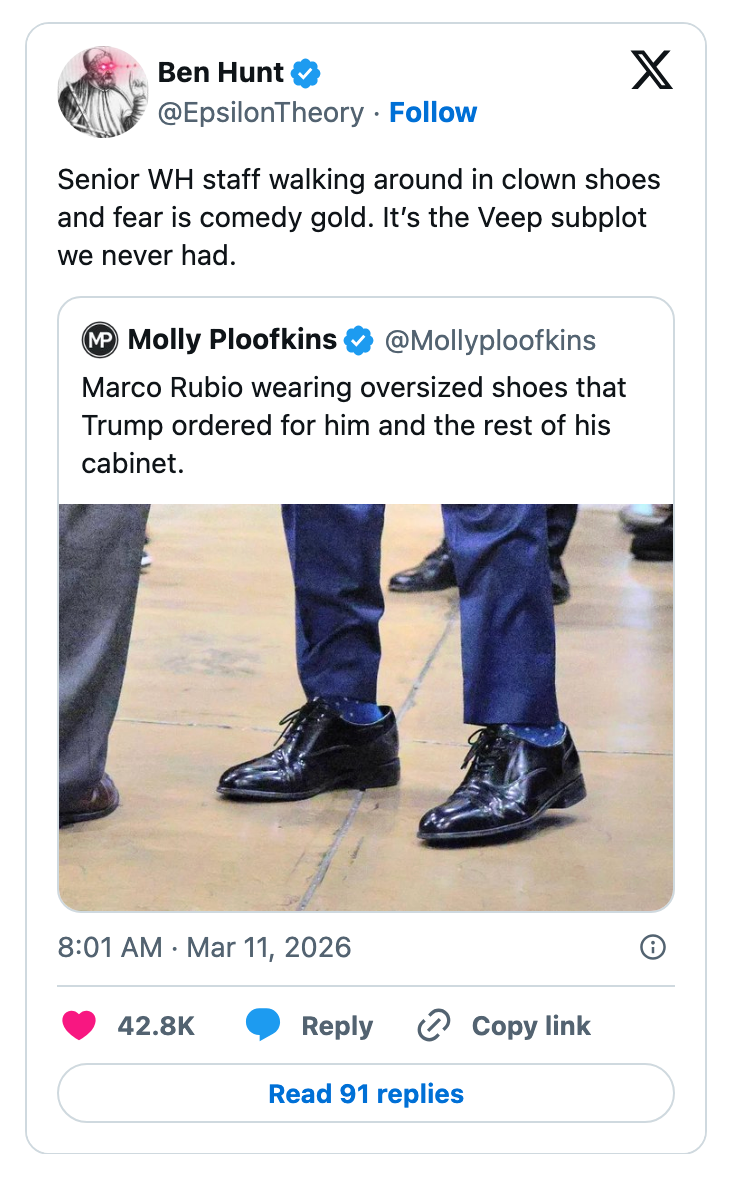Click the Molly Ploofkins MP avatar
The image size is (734, 1178).
click(x=99, y=340)
